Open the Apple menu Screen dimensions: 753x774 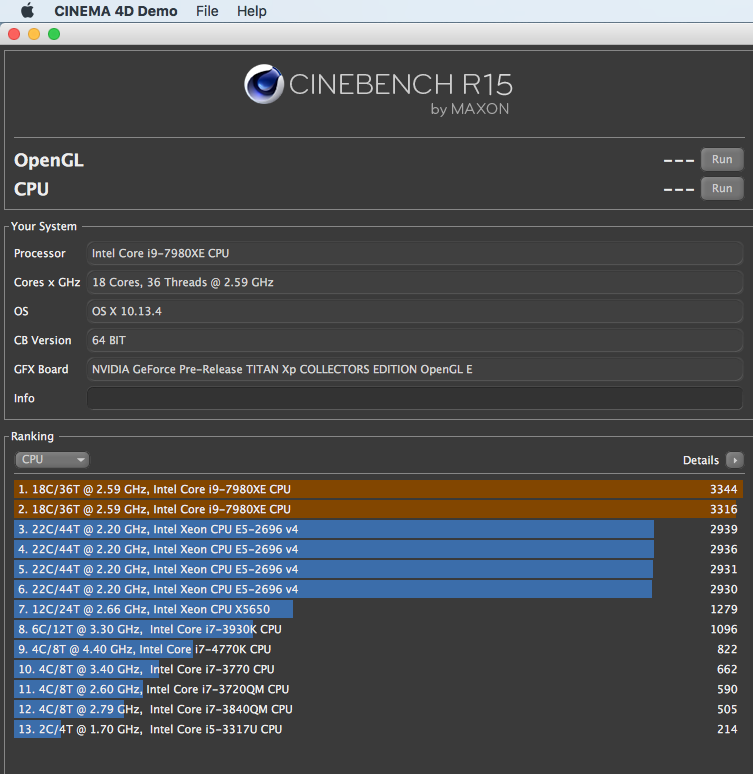(x=27, y=10)
